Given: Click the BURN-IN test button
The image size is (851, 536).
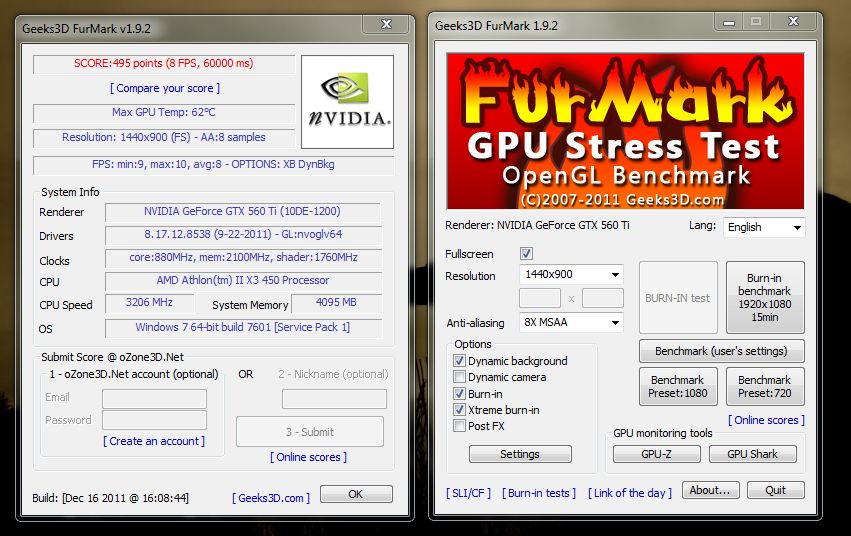Looking at the screenshot, I should click(678, 297).
